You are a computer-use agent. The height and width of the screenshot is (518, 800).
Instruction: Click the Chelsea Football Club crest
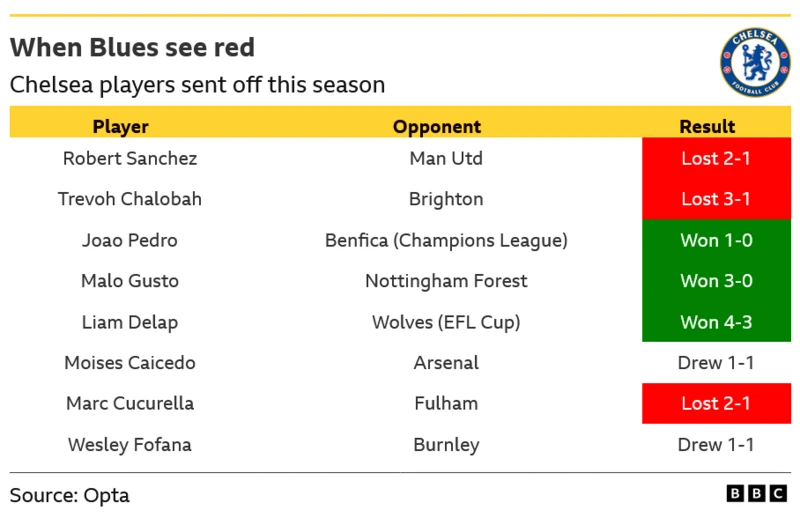pyautogui.click(x=755, y=62)
